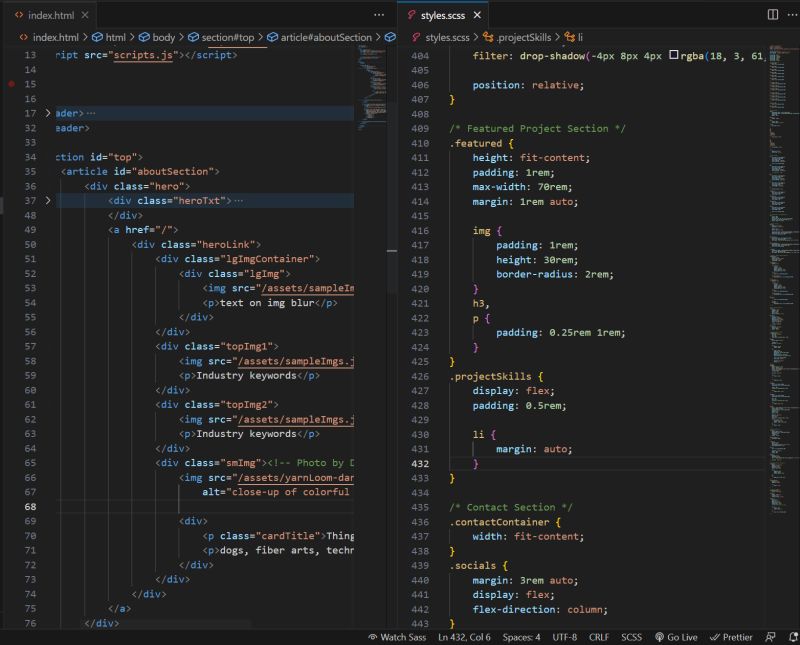This screenshot has width=800, height=645.
Task: Click 'max-width: 70rem;' on line 413
Action: tap(522, 187)
